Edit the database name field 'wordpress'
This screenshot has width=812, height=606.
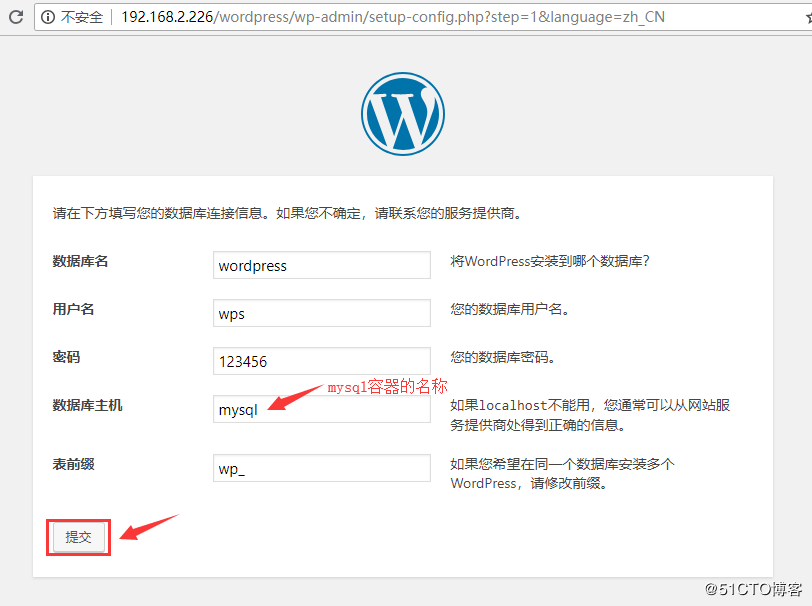click(x=322, y=265)
